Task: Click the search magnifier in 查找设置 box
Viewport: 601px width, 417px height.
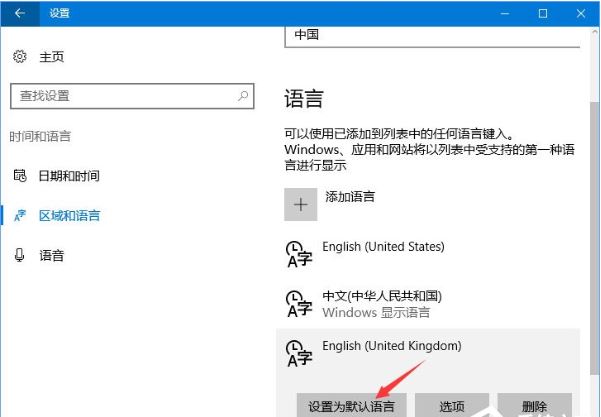Action: pyautogui.click(x=243, y=96)
